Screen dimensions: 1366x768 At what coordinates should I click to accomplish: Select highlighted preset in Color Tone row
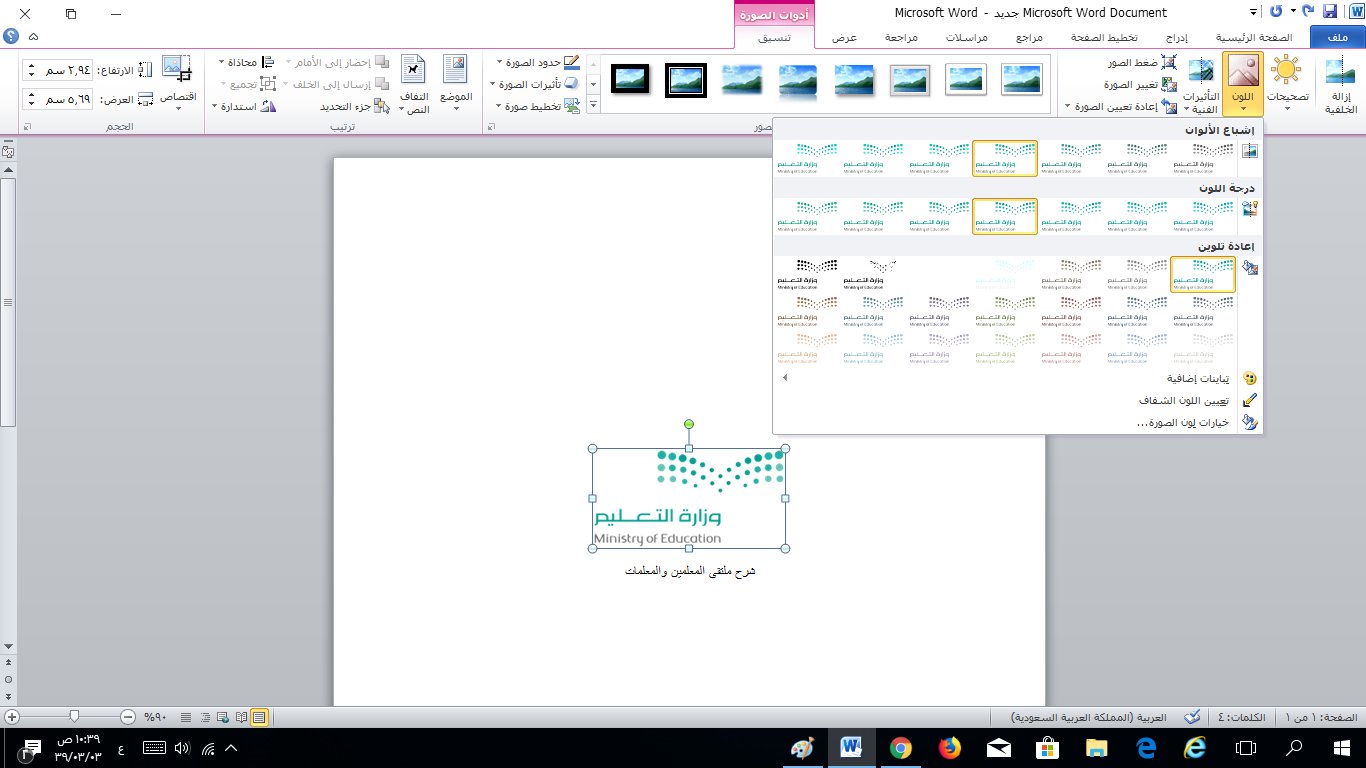tap(1005, 216)
